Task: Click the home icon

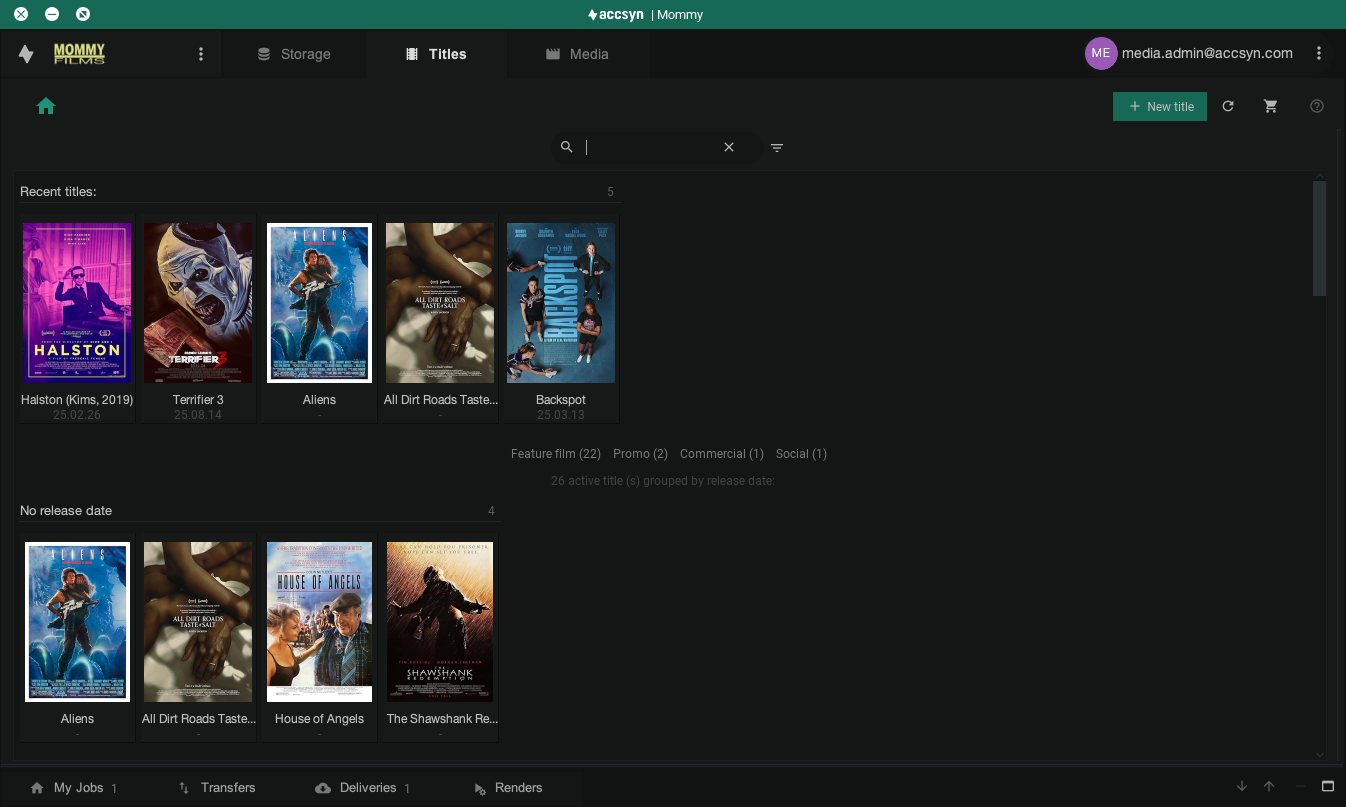Action: click(x=45, y=106)
